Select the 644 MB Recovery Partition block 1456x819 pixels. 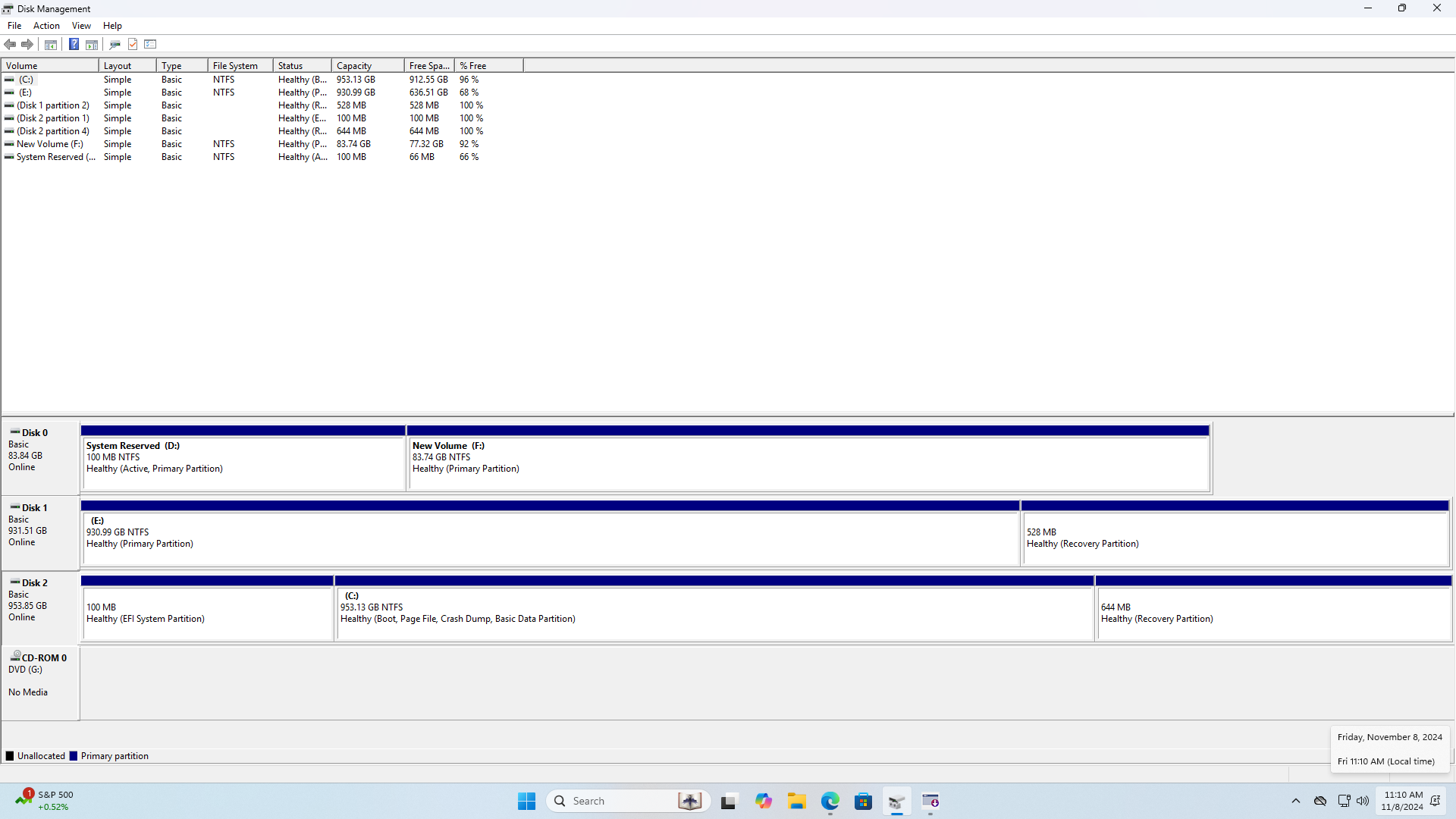(1274, 608)
